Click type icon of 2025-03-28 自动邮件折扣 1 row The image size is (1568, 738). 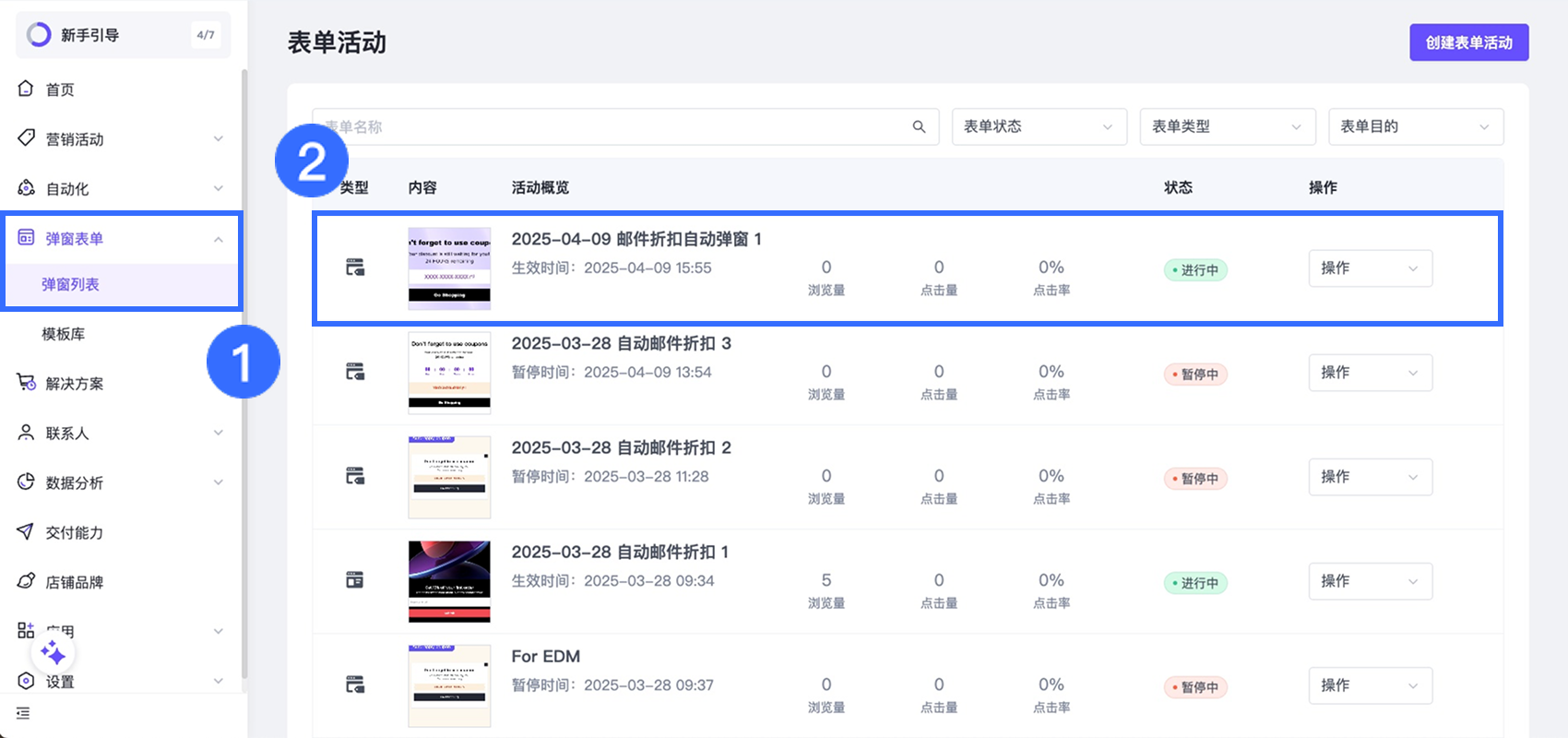(x=354, y=580)
